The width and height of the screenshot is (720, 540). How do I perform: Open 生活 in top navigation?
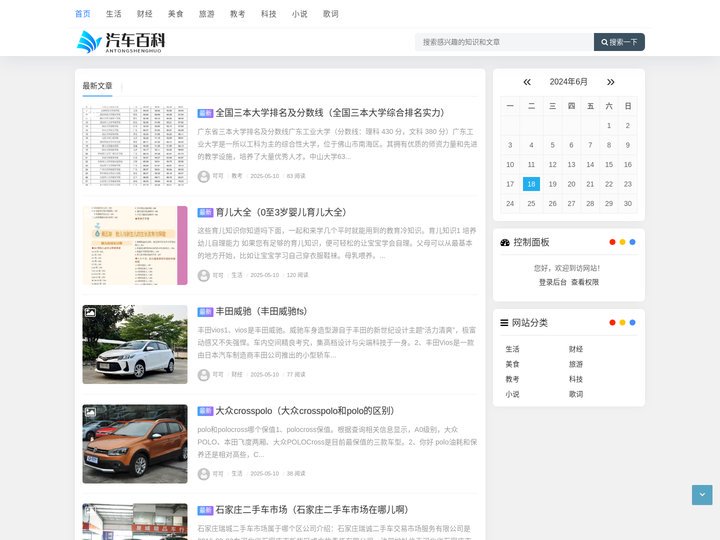[114, 14]
